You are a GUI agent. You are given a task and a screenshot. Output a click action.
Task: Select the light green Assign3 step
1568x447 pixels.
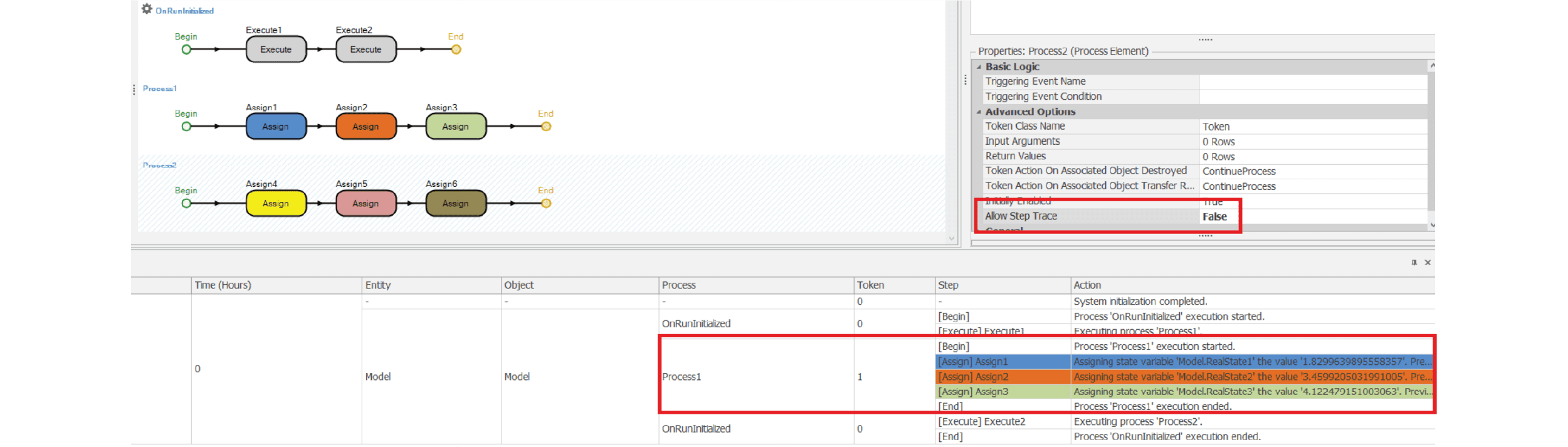click(x=456, y=127)
